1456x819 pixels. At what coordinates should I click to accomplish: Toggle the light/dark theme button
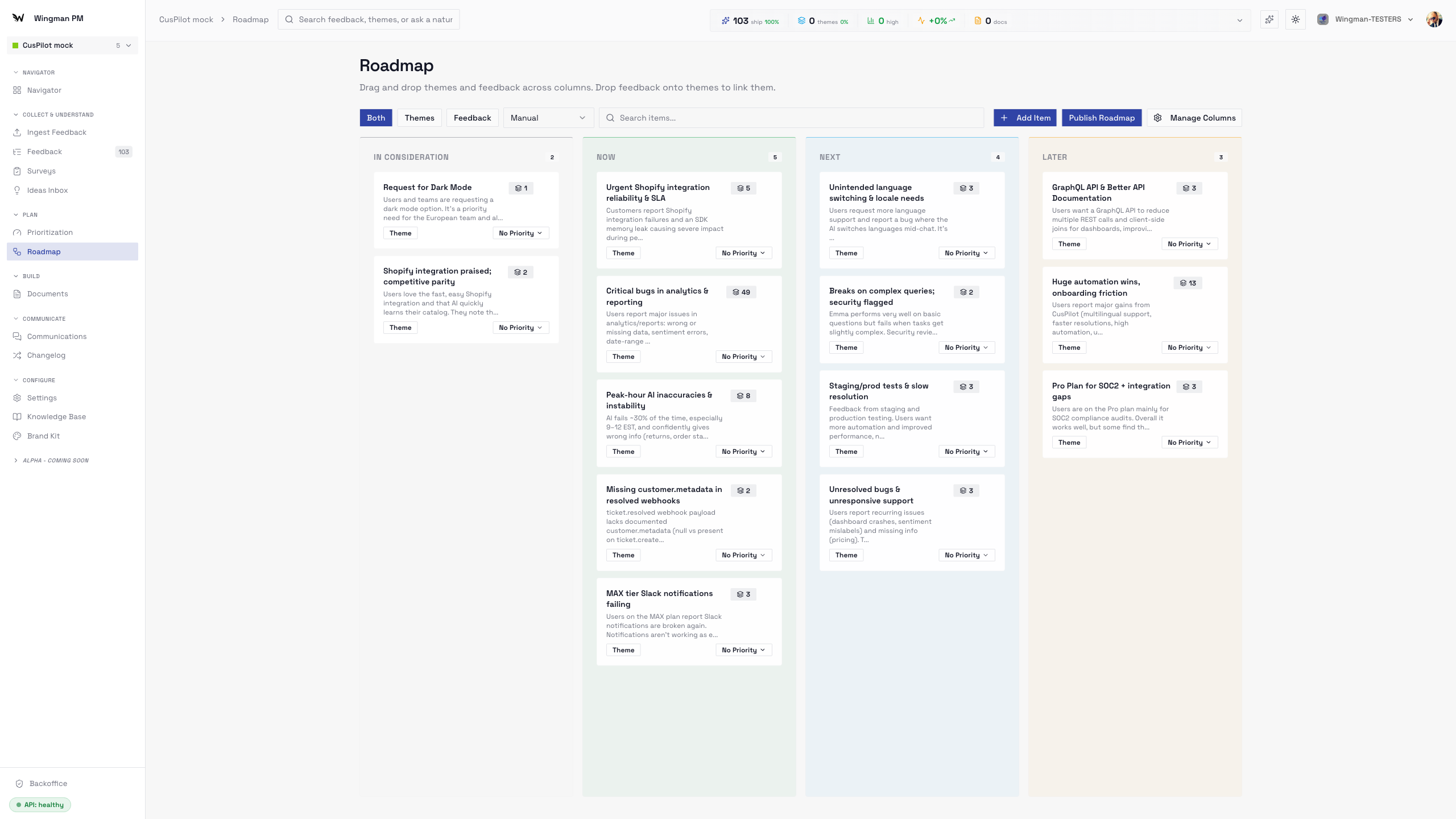(x=1296, y=19)
